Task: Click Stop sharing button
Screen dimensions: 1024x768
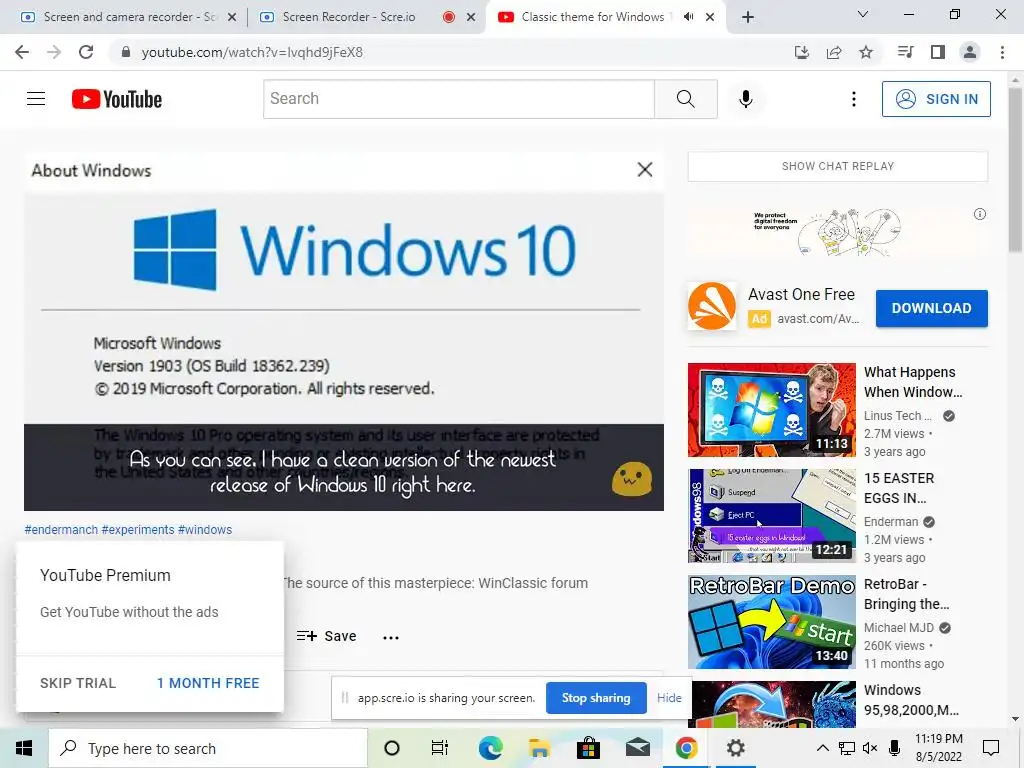Action: coord(596,698)
